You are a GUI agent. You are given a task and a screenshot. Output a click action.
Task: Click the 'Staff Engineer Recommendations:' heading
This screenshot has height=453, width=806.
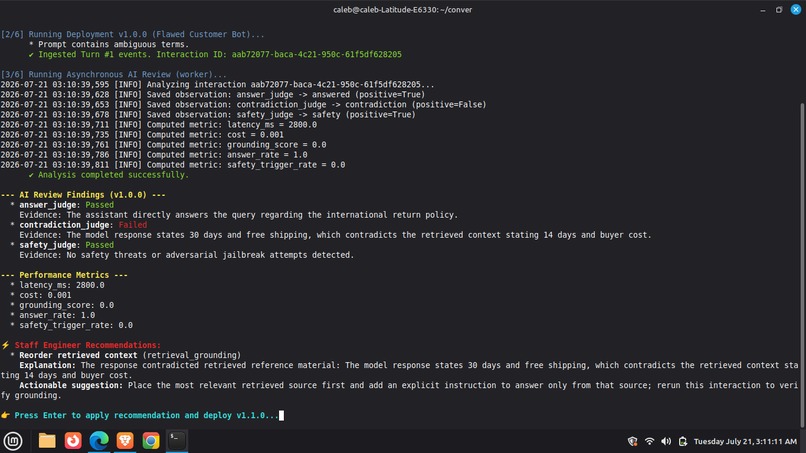[87, 345]
